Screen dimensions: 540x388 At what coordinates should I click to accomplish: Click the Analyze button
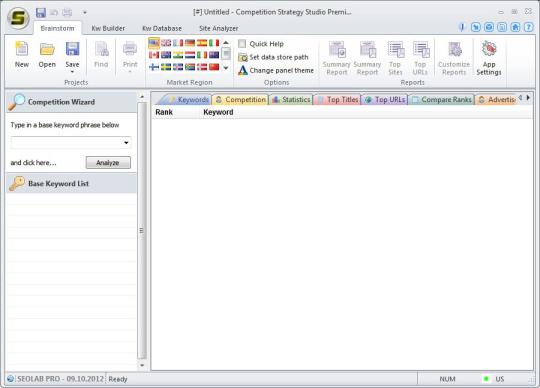[108, 162]
